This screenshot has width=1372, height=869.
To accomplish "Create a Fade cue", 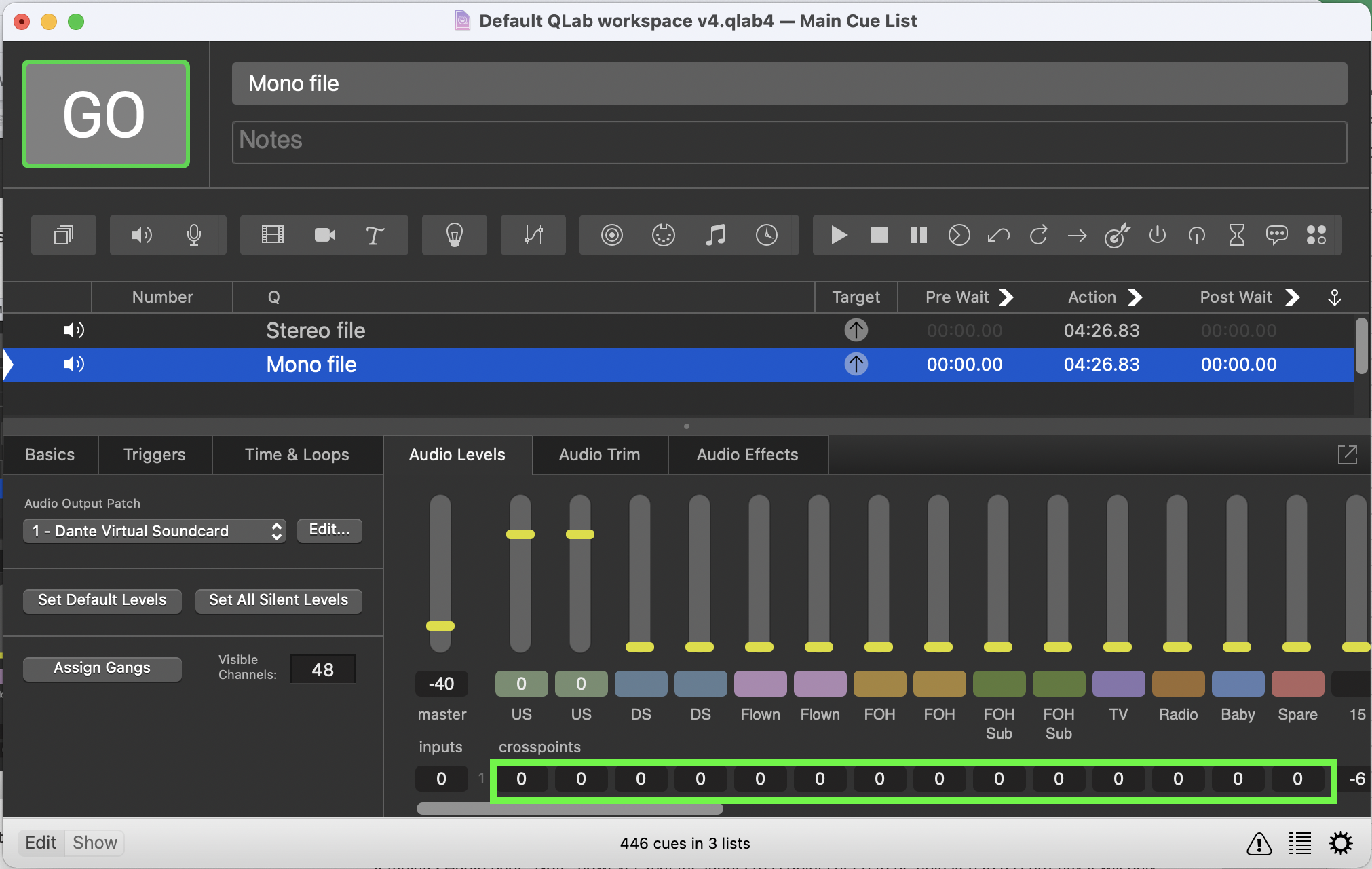I will 533,235.
